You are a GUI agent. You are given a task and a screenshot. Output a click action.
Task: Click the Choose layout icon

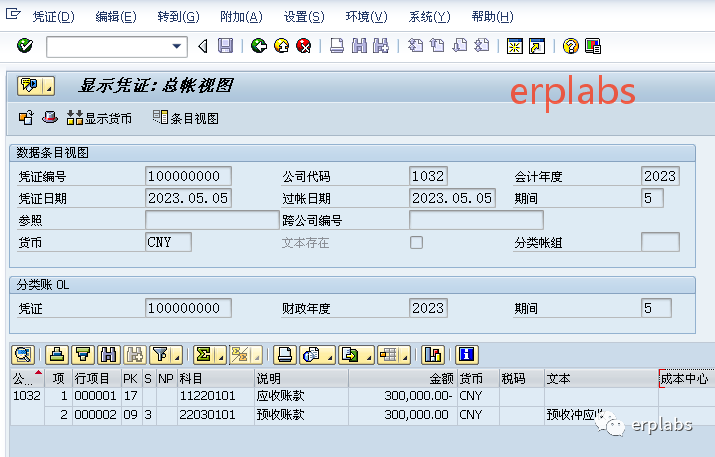(x=389, y=355)
